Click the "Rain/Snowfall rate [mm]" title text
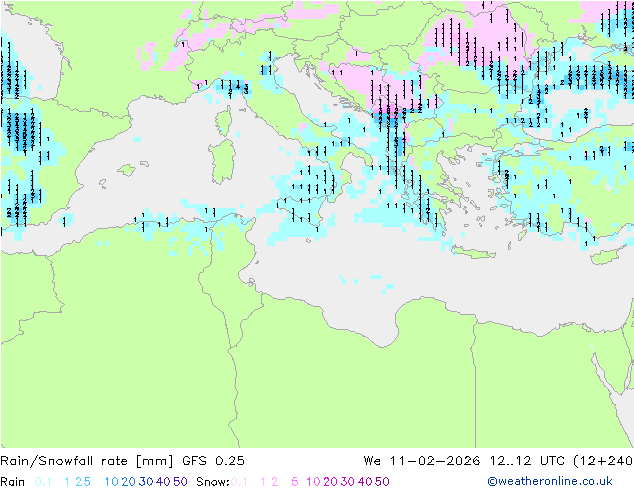634x490 pixels. coord(87,461)
